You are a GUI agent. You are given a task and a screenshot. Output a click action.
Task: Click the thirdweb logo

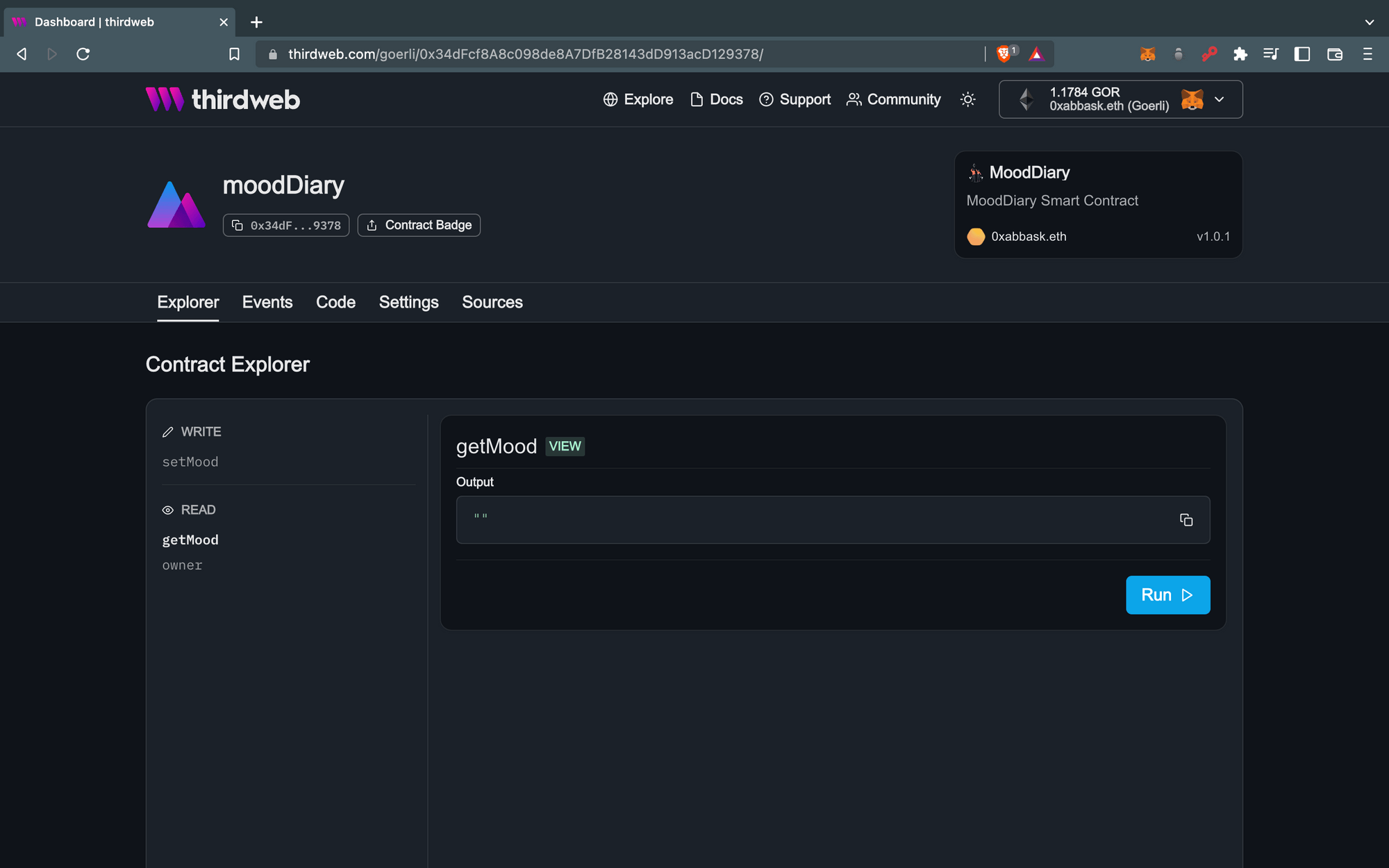223,99
